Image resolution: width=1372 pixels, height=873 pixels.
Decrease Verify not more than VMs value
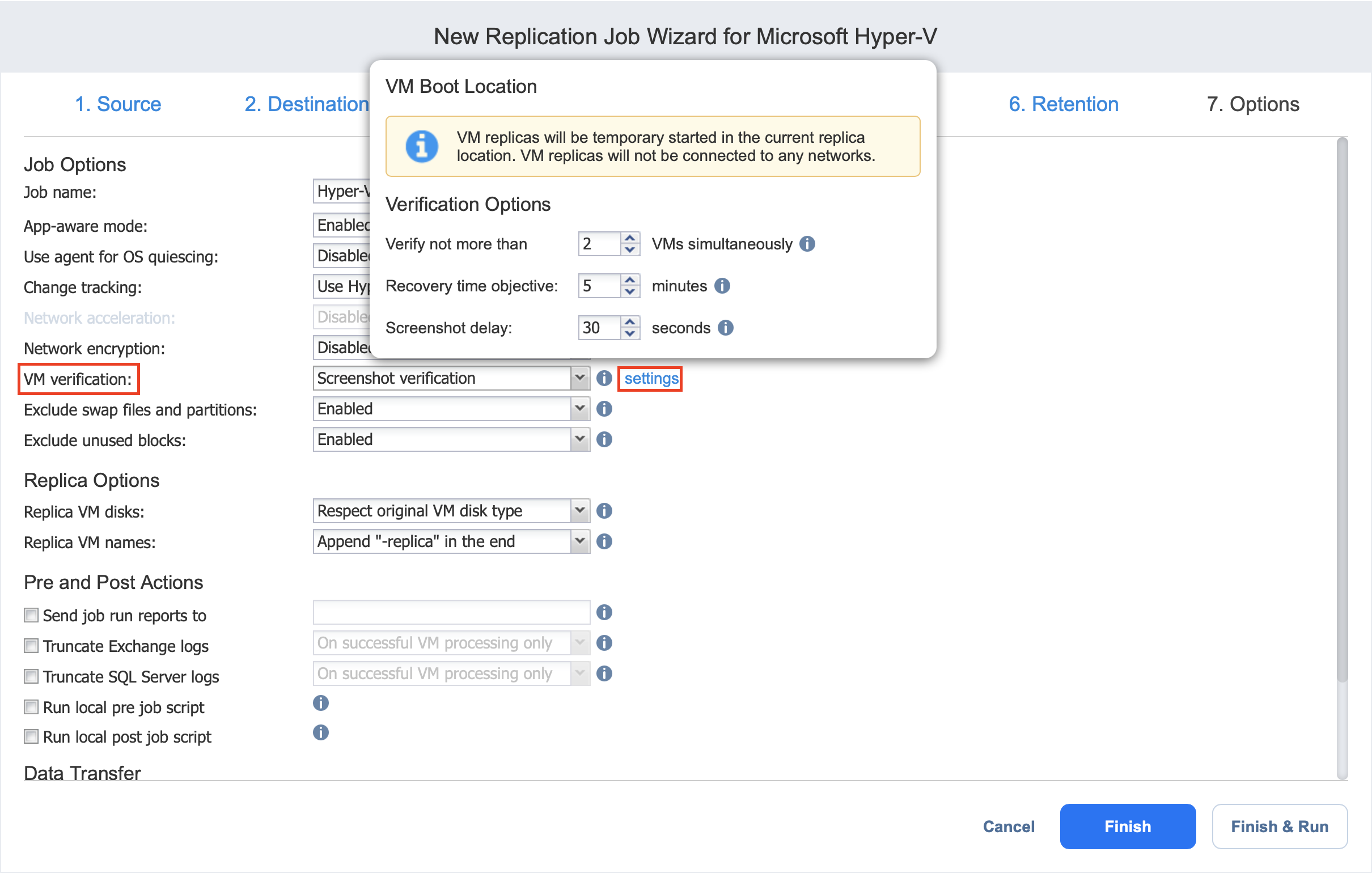630,249
